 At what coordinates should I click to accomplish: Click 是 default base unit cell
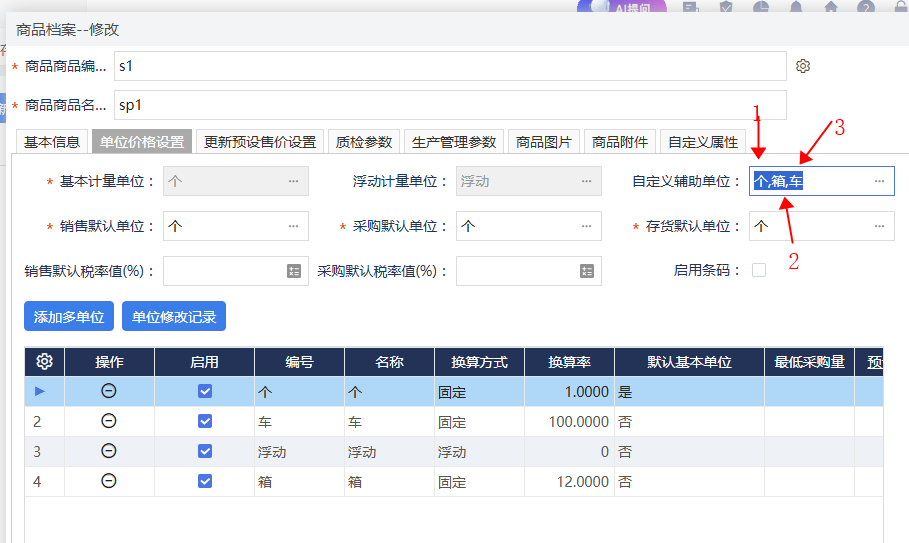point(689,392)
